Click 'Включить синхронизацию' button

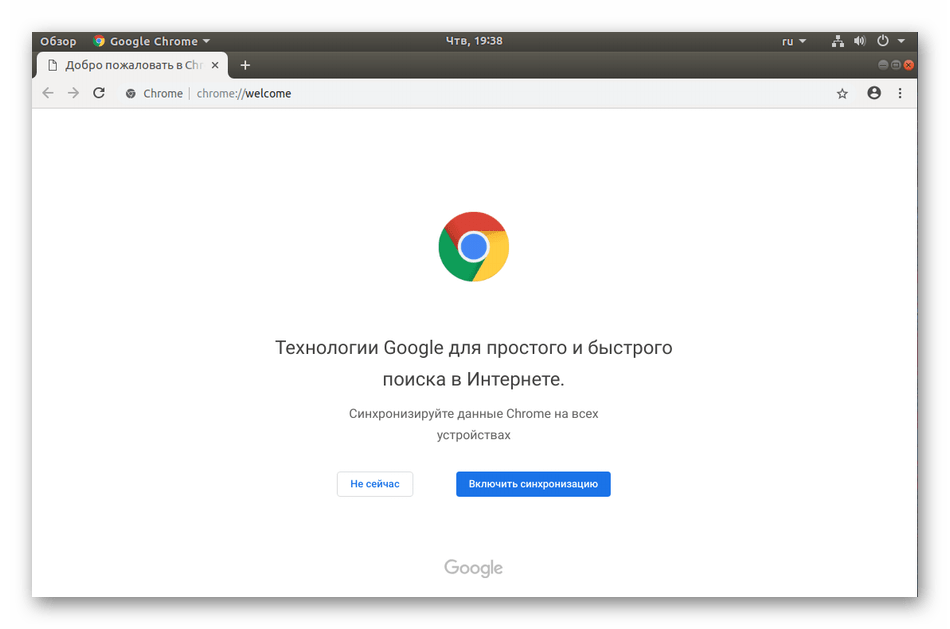[x=533, y=484]
